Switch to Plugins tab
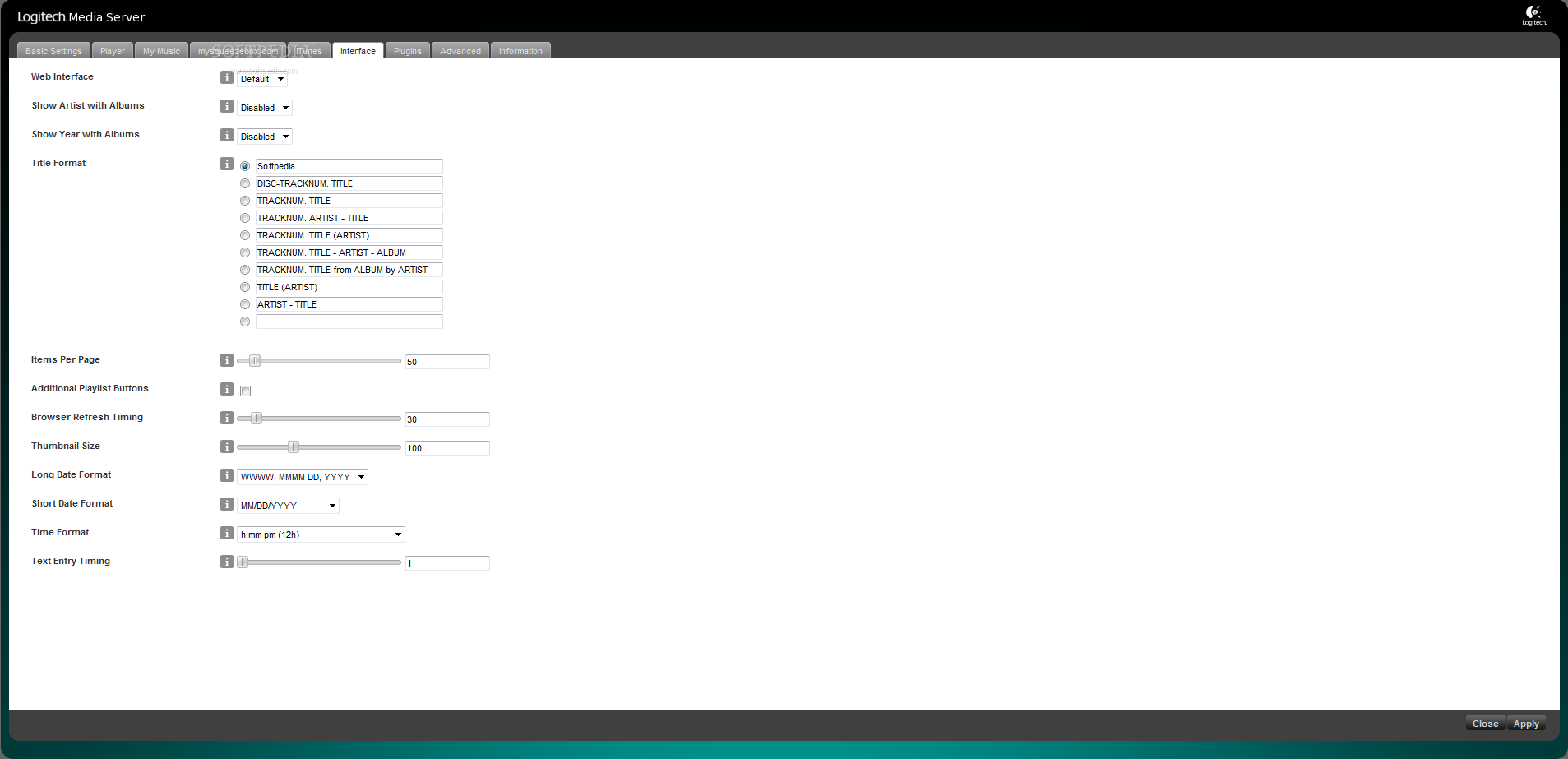 pos(408,51)
